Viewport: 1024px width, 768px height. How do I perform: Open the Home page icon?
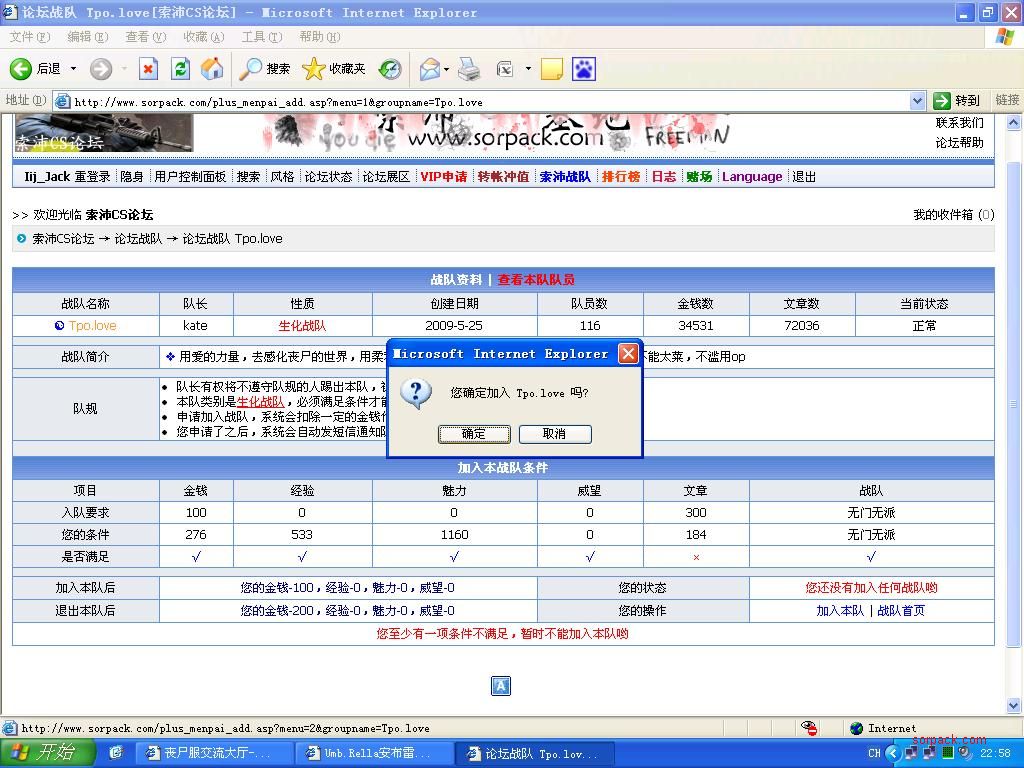[212, 69]
